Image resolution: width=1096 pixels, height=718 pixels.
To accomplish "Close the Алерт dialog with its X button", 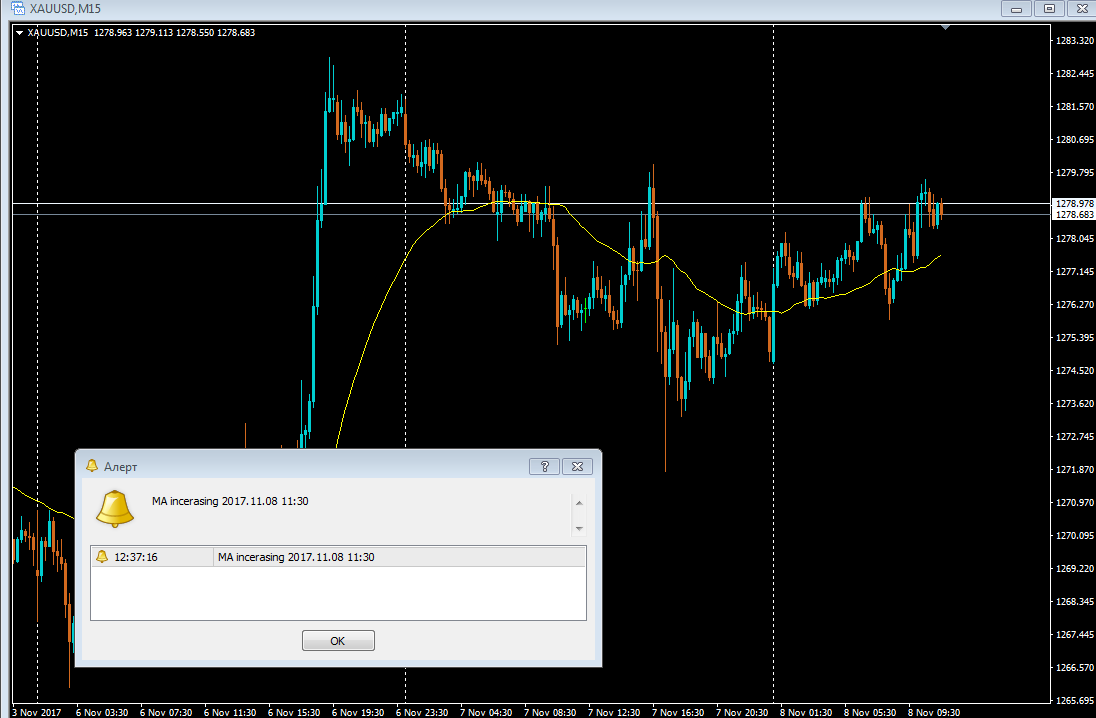I will pos(577,466).
